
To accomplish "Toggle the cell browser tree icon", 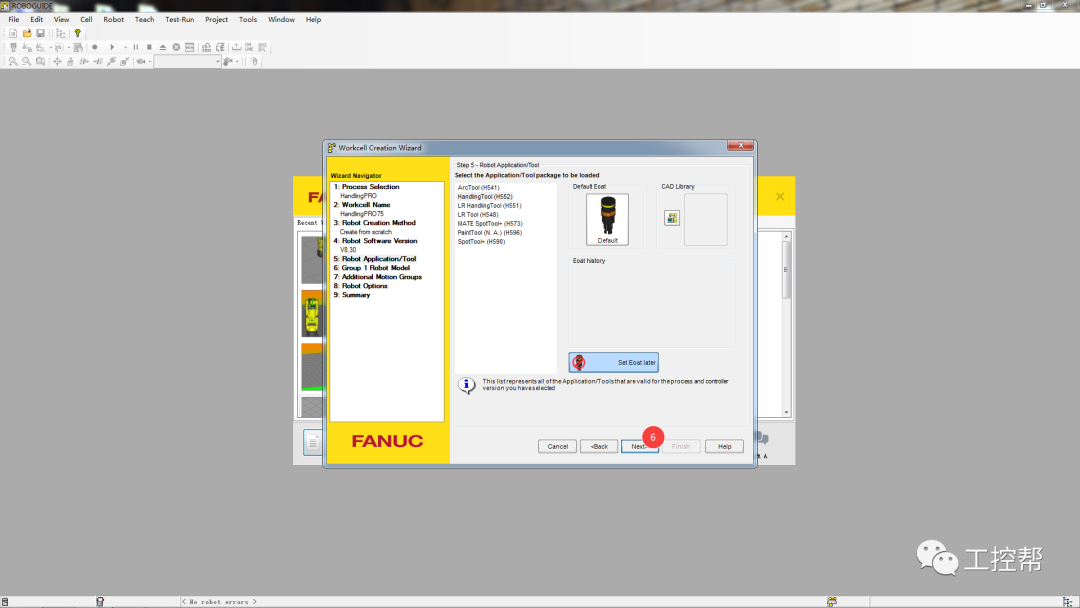I will click(x=61, y=33).
